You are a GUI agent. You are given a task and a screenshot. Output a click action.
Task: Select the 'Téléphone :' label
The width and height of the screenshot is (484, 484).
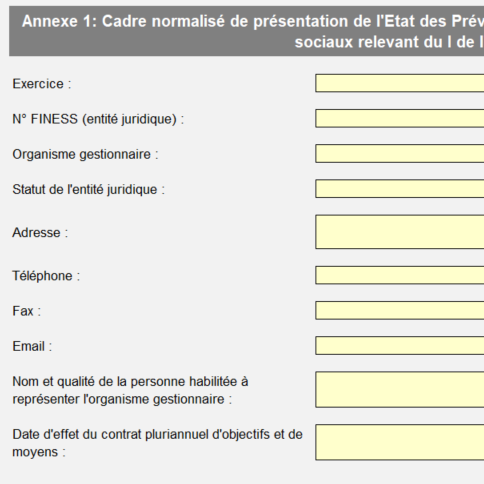coord(46,276)
